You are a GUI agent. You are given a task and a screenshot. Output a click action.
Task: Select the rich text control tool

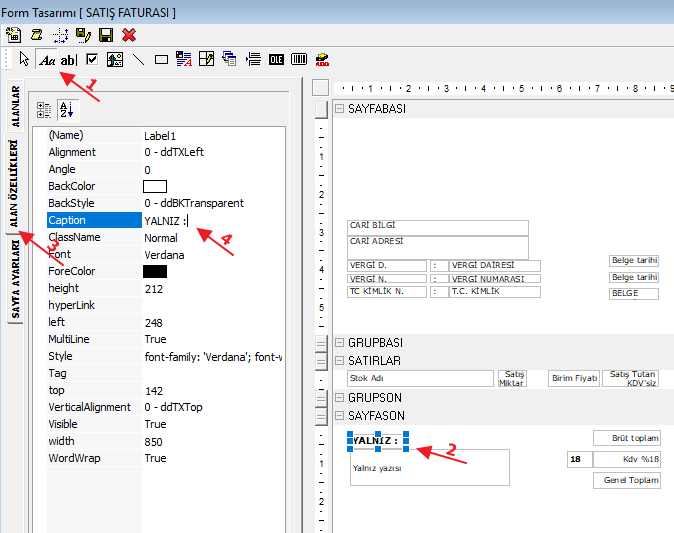click(184, 59)
